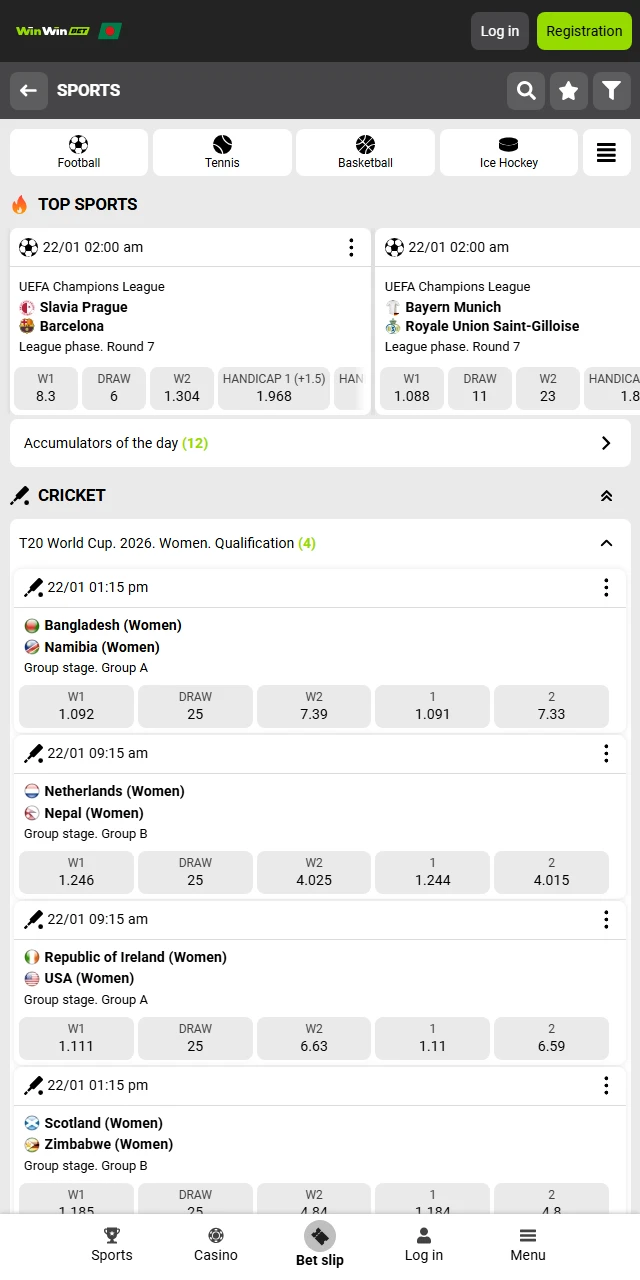The image size is (640, 1280).
Task: Open the search icon in the sports header
Action: click(526, 90)
